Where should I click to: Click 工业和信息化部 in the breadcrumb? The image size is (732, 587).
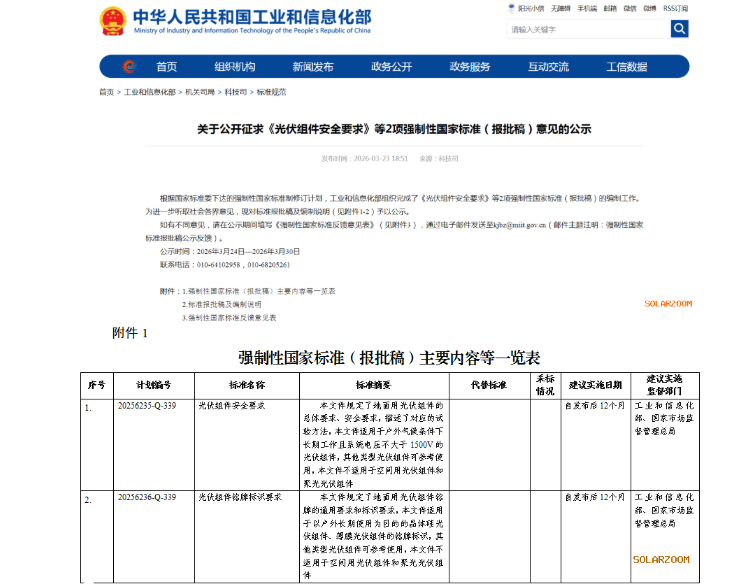pyautogui.click(x=149, y=92)
